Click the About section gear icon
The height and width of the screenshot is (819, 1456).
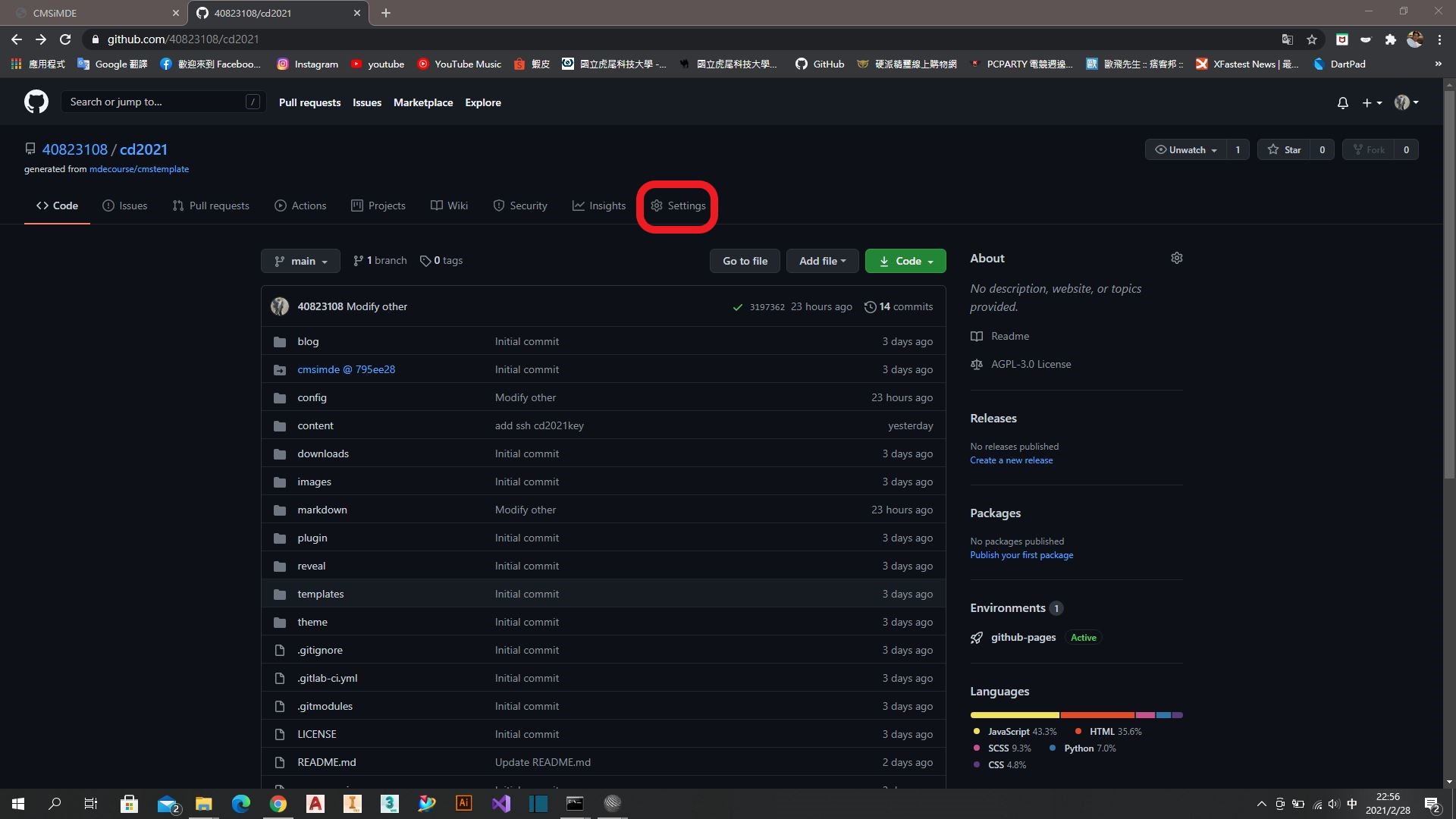[1176, 258]
